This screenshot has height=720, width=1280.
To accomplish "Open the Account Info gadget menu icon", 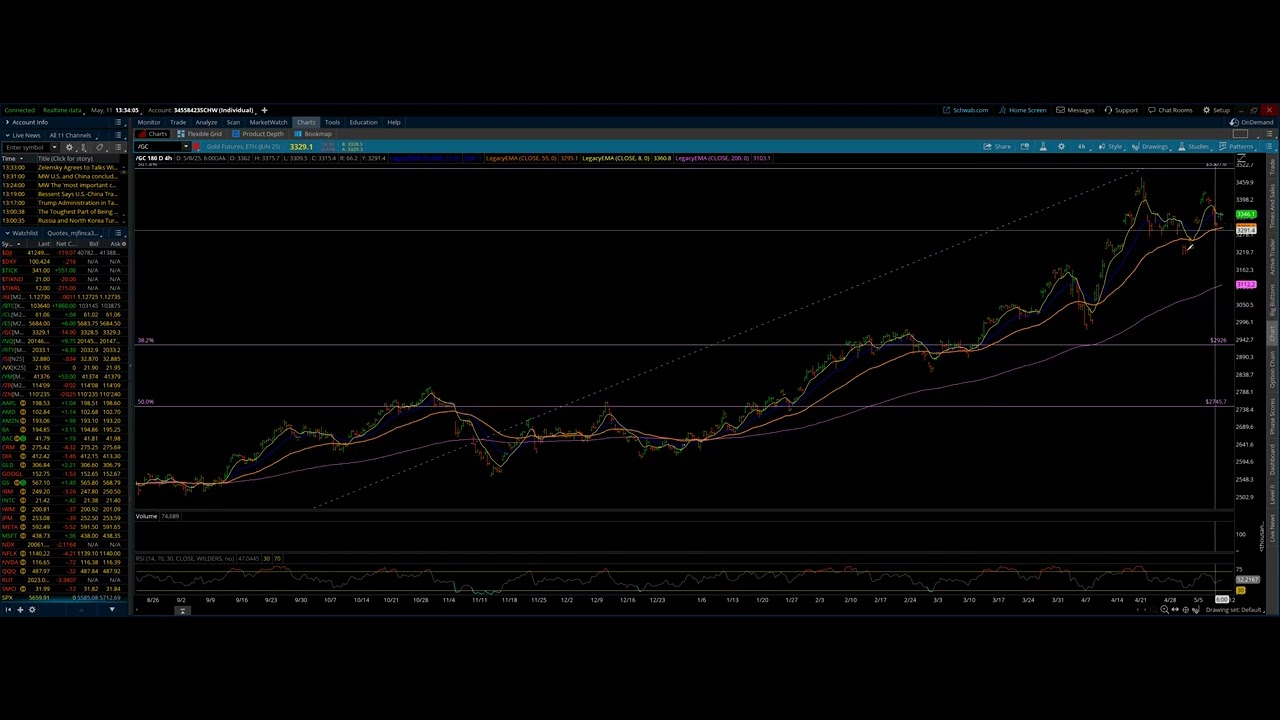I will (x=118, y=122).
